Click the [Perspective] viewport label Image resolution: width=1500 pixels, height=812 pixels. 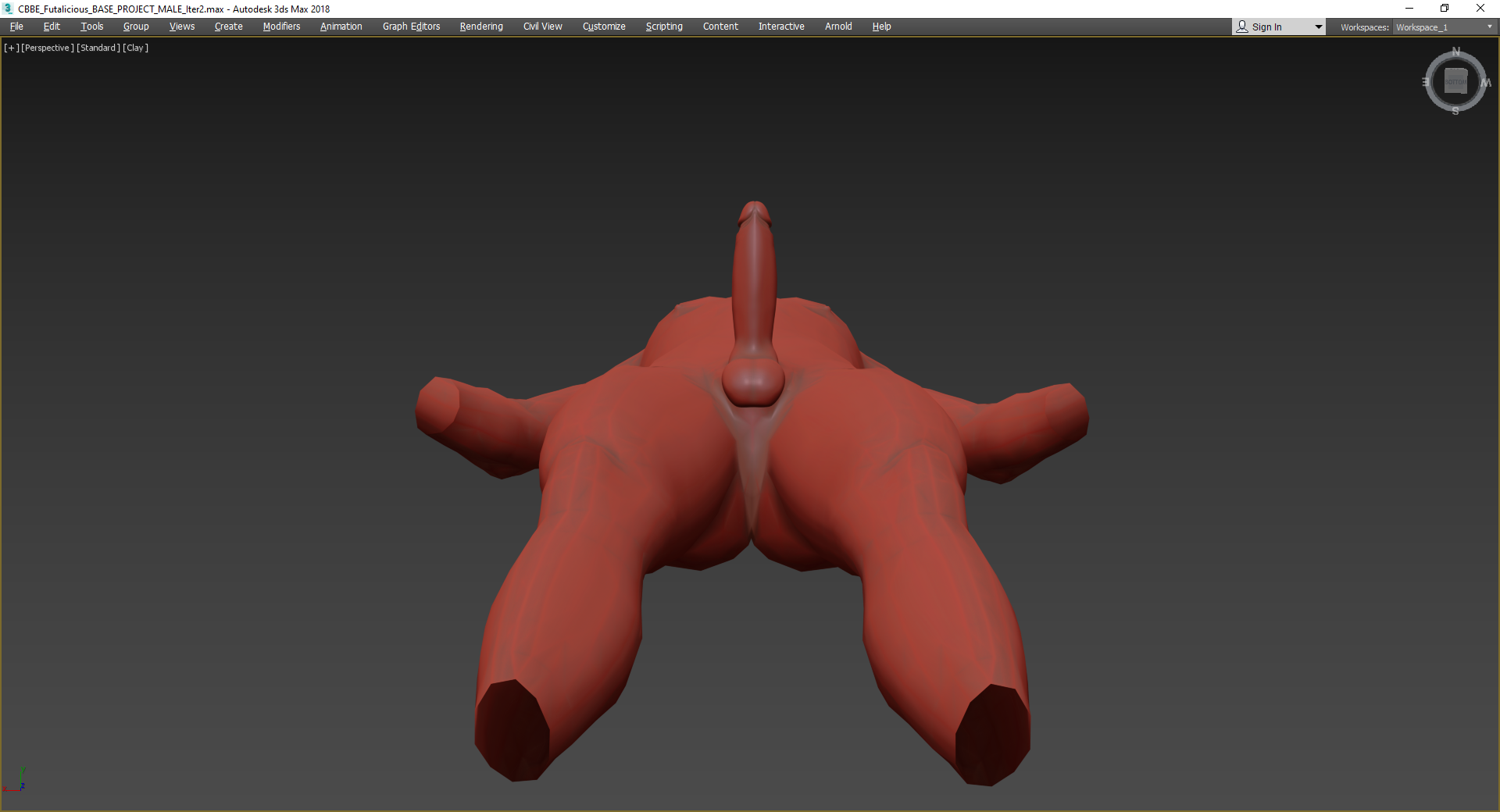(x=48, y=48)
